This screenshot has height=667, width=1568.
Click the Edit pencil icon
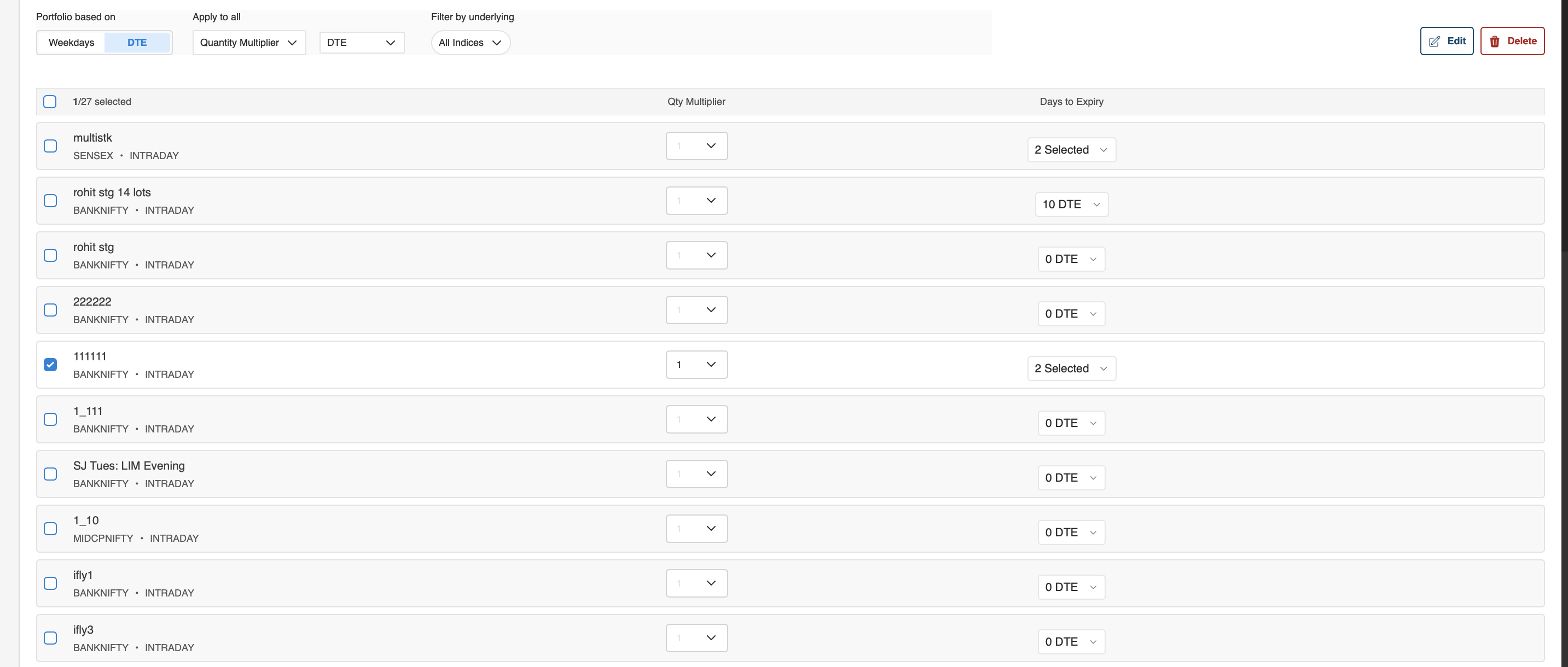1435,41
